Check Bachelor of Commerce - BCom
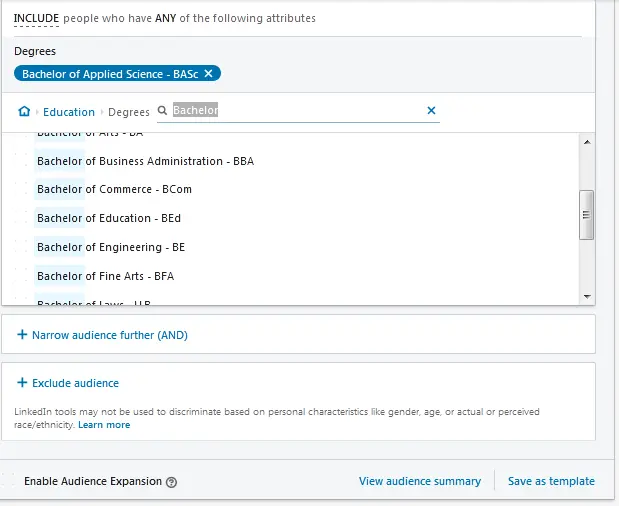Viewport: 619px width, 506px height. coord(113,189)
